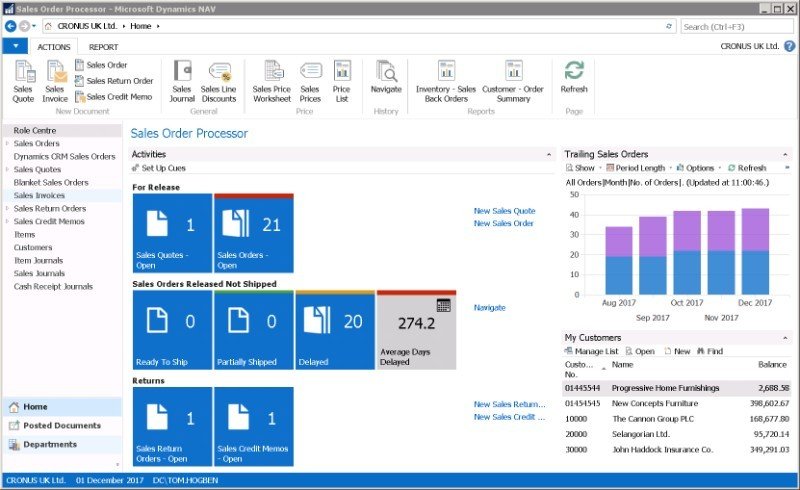This screenshot has height=490, width=800.
Task: Create a Sales Credit Memo from ribbon
Action: pyautogui.click(x=113, y=96)
